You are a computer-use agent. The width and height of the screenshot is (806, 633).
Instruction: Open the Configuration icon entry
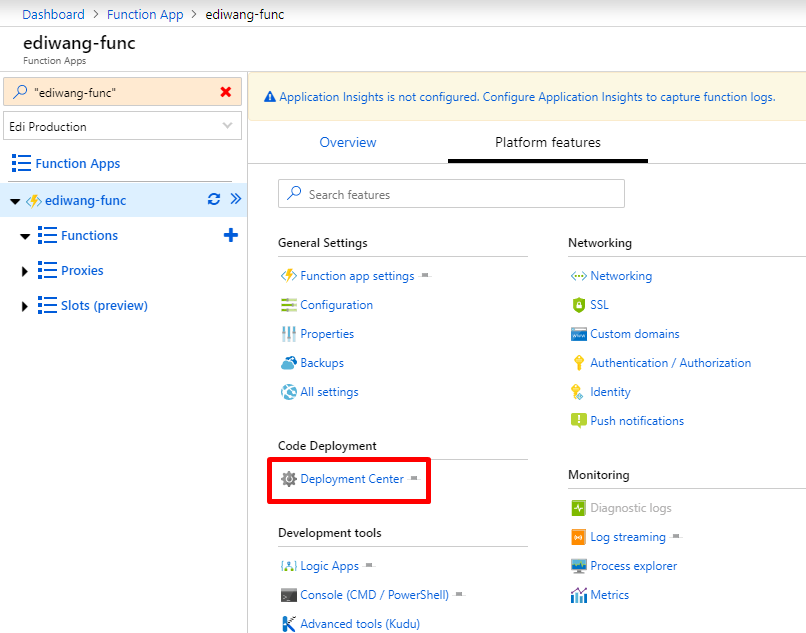pyautogui.click(x=289, y=304)
